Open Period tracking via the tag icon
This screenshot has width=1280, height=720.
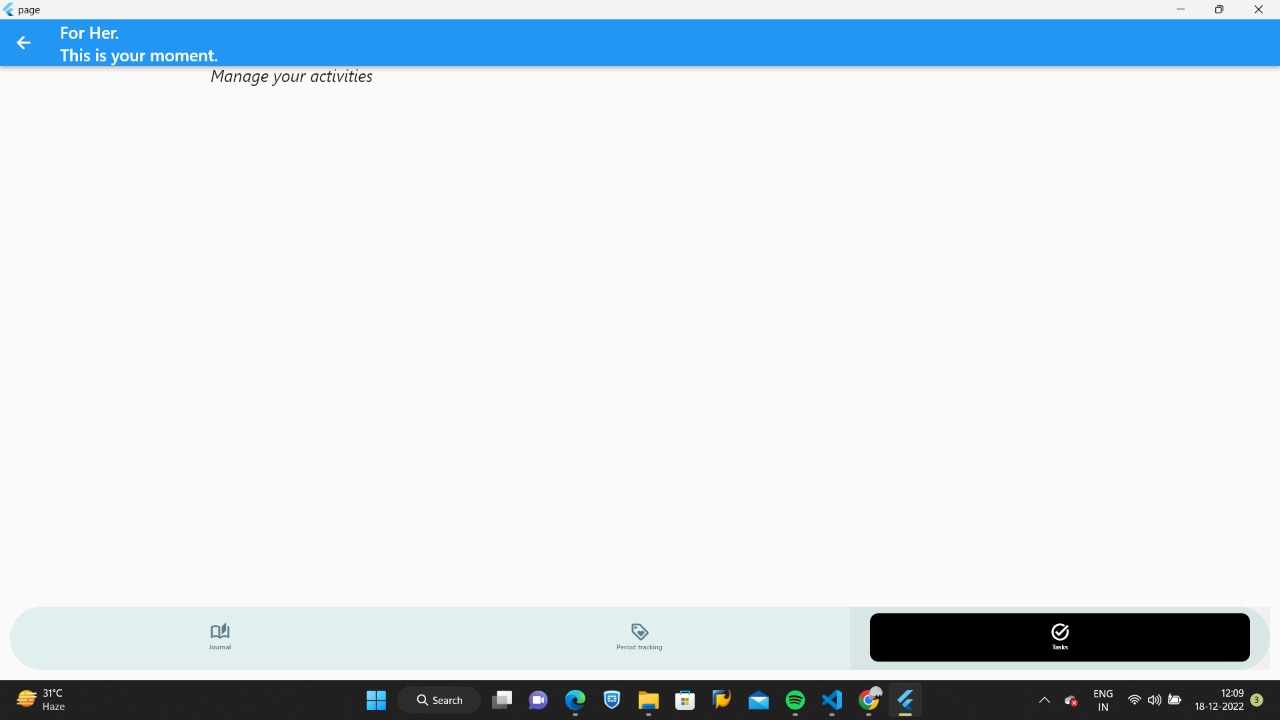coord(639,637)
